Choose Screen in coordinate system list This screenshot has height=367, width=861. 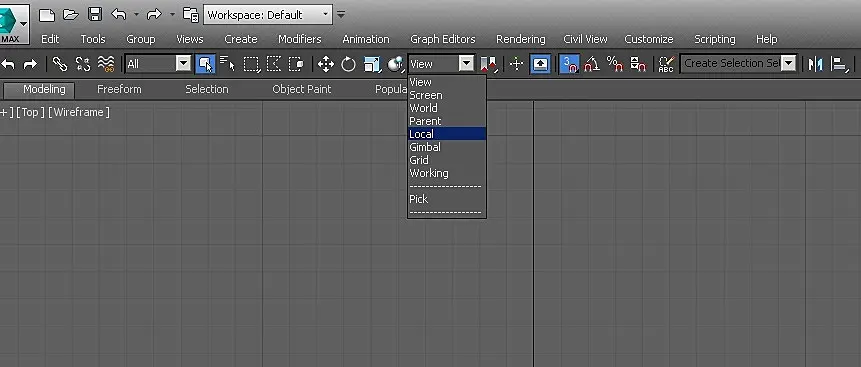point(446,95)
